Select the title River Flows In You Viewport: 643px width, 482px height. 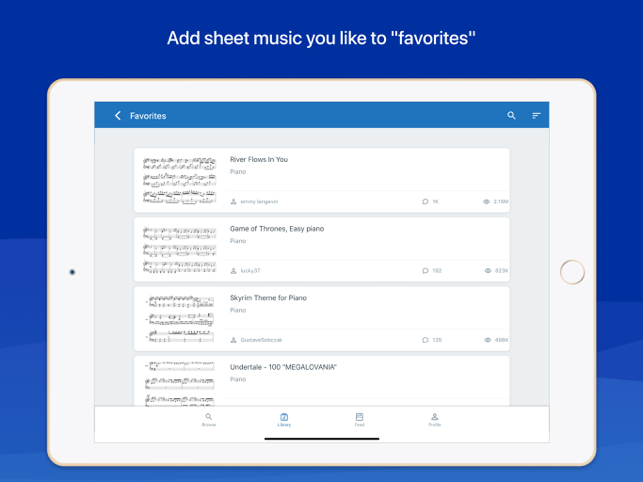pos(259,159)
